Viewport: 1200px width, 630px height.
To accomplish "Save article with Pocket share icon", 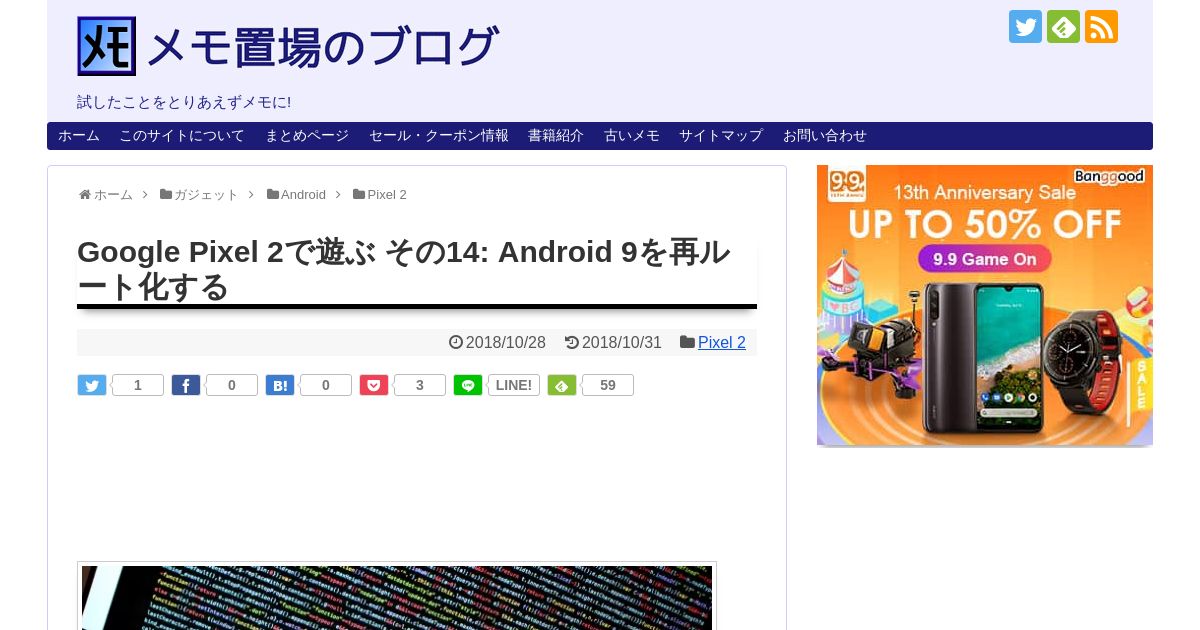I will coord(374,385).
